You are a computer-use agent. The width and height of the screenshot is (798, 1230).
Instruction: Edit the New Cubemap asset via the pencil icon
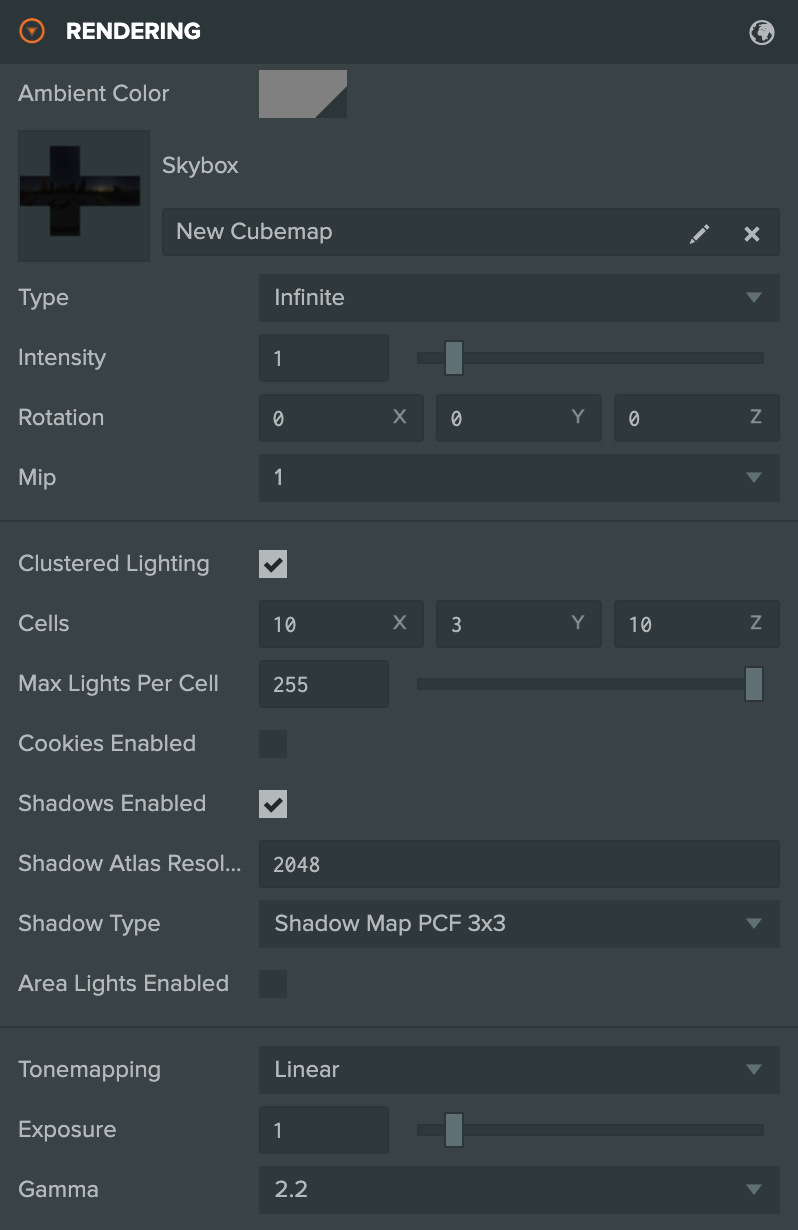[x=700, y=233]
